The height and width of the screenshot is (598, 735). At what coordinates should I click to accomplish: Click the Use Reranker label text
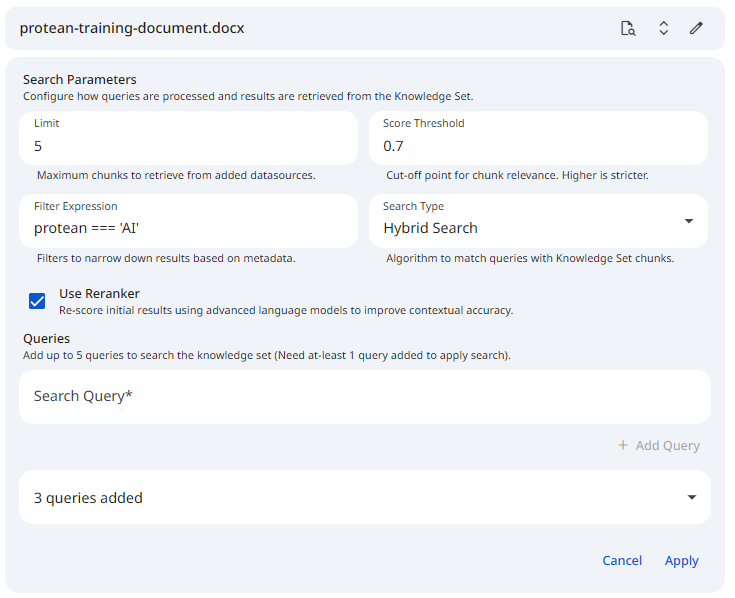[x=99, y=294]
